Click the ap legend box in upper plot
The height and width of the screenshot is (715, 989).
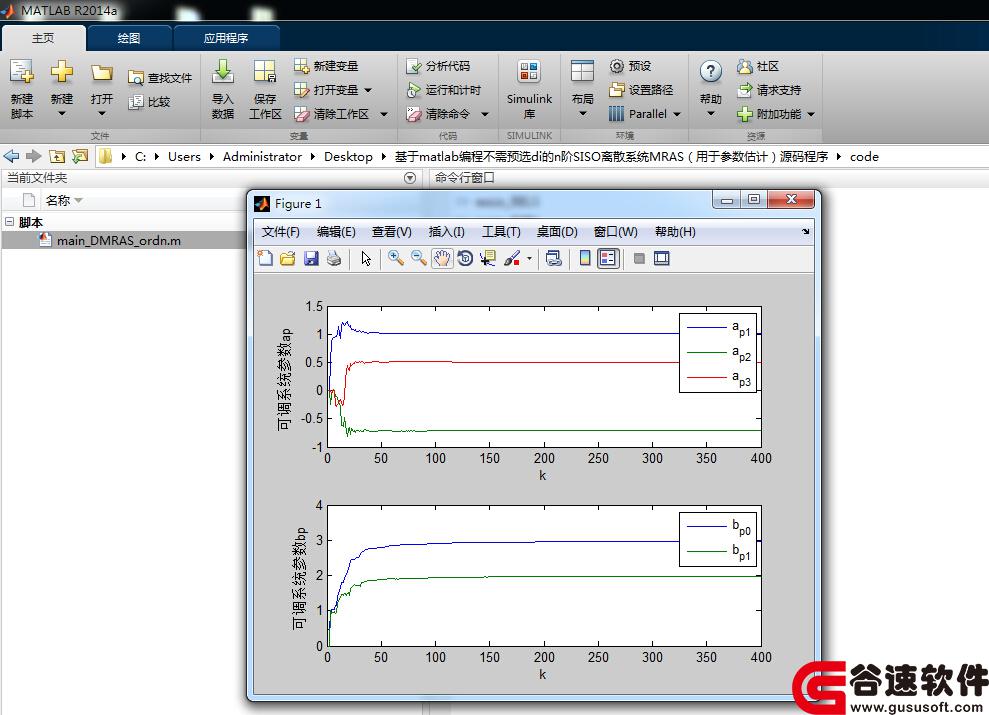click(718, 353)
